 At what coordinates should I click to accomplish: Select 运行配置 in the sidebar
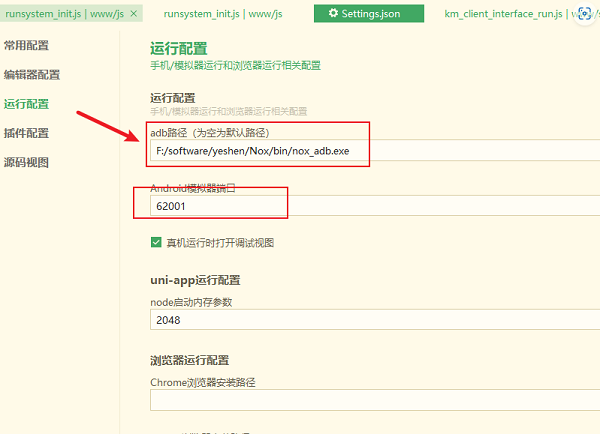click(x=26, y=104)
